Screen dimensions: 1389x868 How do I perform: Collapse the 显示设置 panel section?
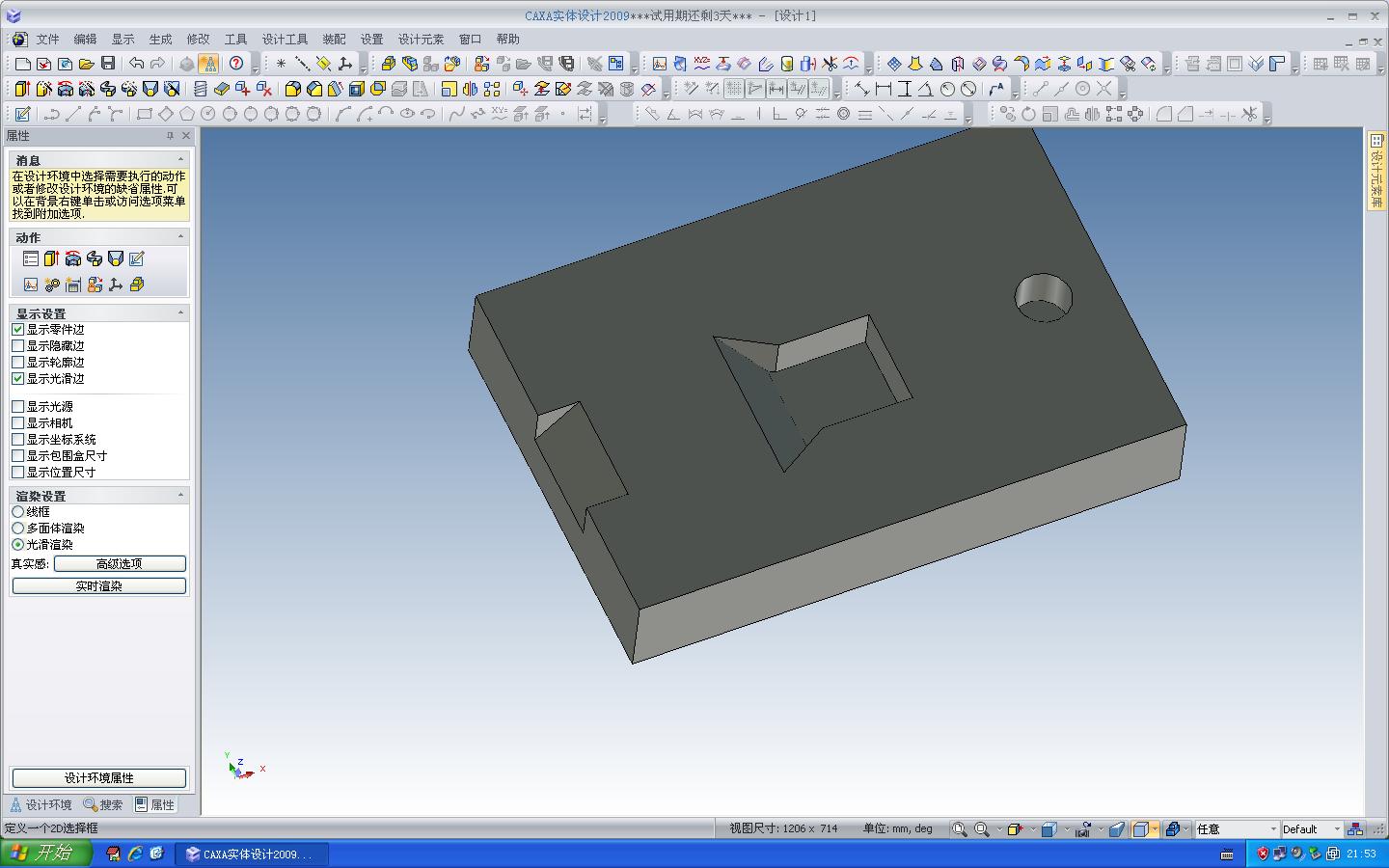coord(180,313)
